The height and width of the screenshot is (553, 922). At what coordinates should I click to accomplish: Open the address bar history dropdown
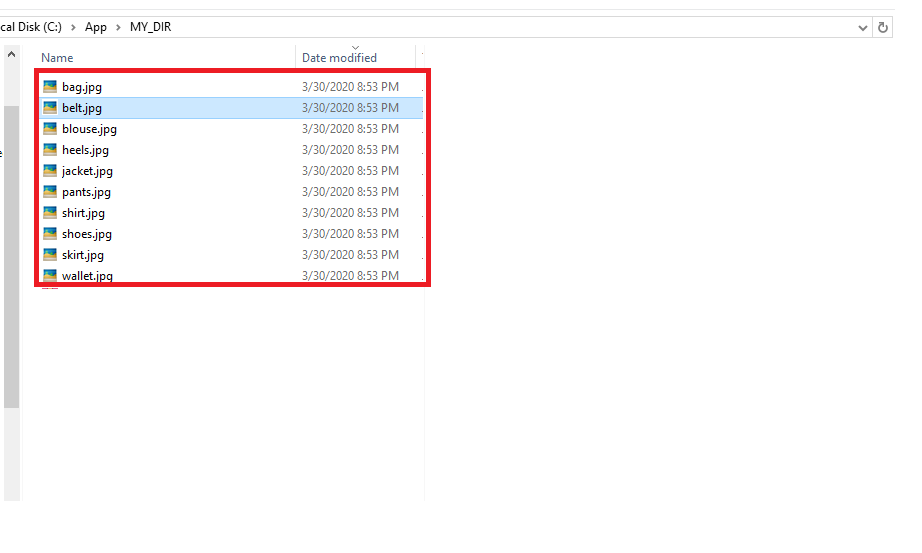point(863,27)
